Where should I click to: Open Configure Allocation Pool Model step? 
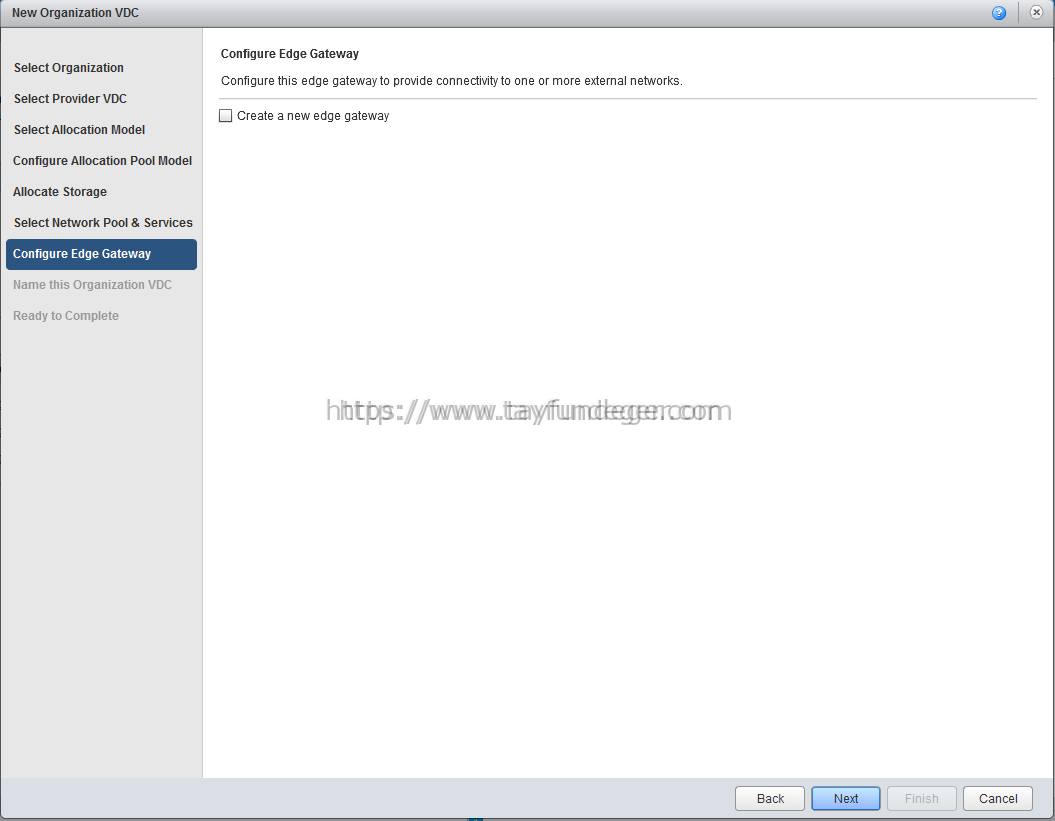coord(102,161)
